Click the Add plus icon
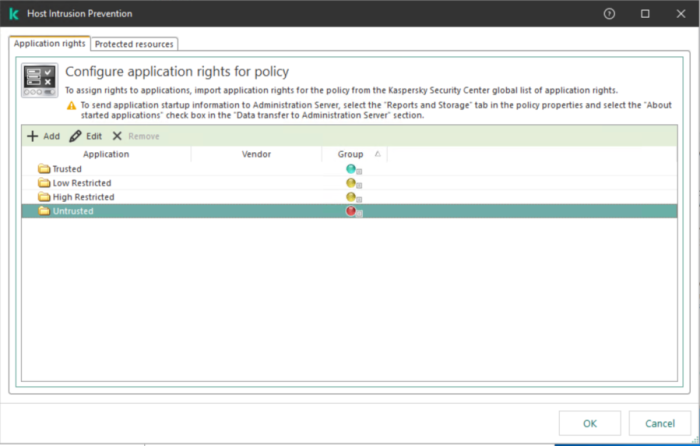The image size is (700, 446). (x=33, y=136)
